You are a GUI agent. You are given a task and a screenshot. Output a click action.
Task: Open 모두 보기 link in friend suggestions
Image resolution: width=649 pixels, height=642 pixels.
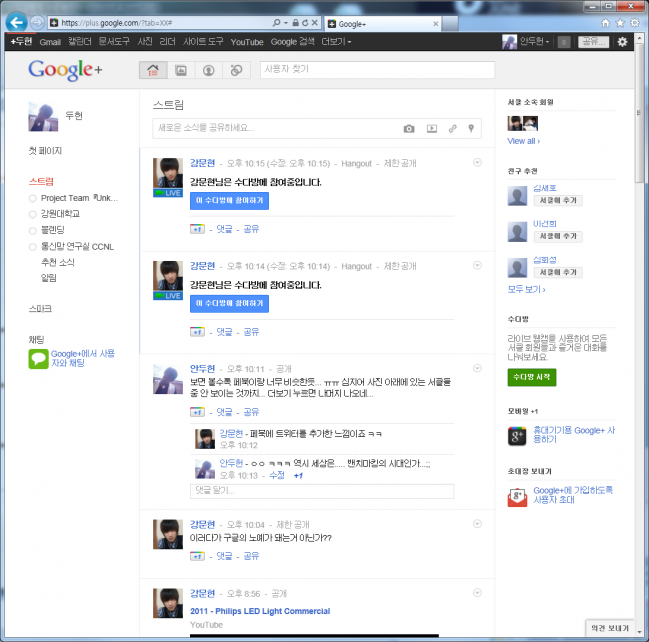pyautogui.click(x=526, y=289)
